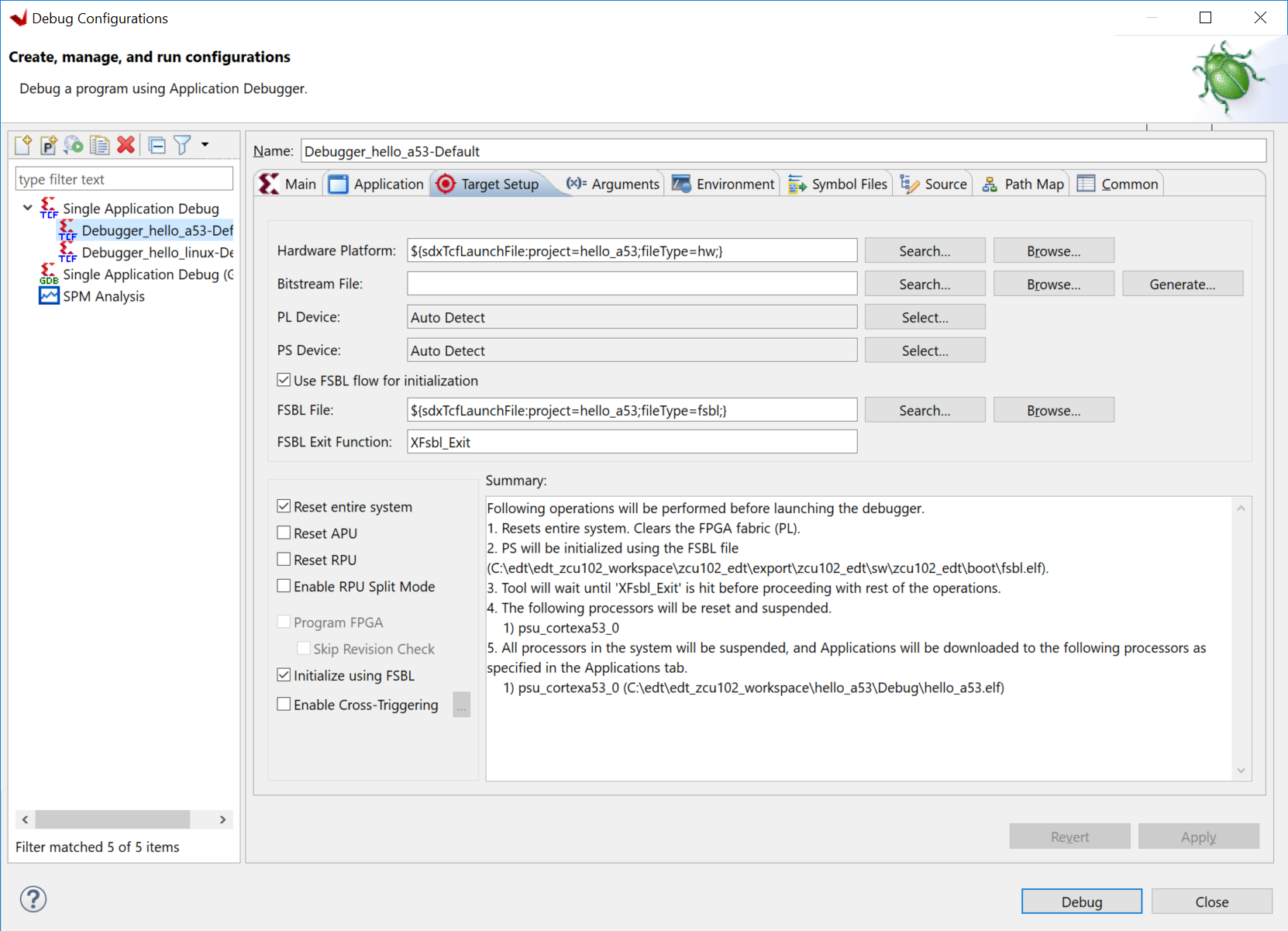Image resolution: width=1288 pixels, height=931 pixels.
Task: Browse for FSBL File
Action: tap(1053, 410)
